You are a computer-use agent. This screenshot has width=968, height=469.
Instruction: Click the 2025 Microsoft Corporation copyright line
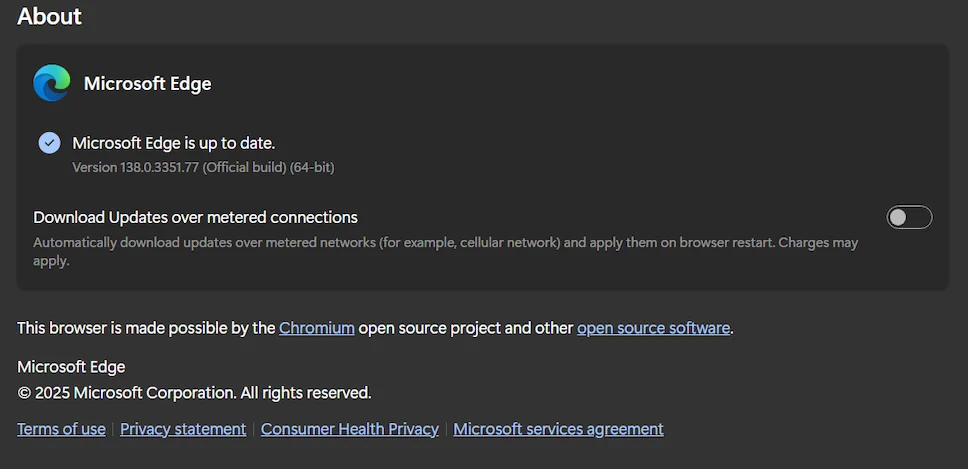(194, 392)
